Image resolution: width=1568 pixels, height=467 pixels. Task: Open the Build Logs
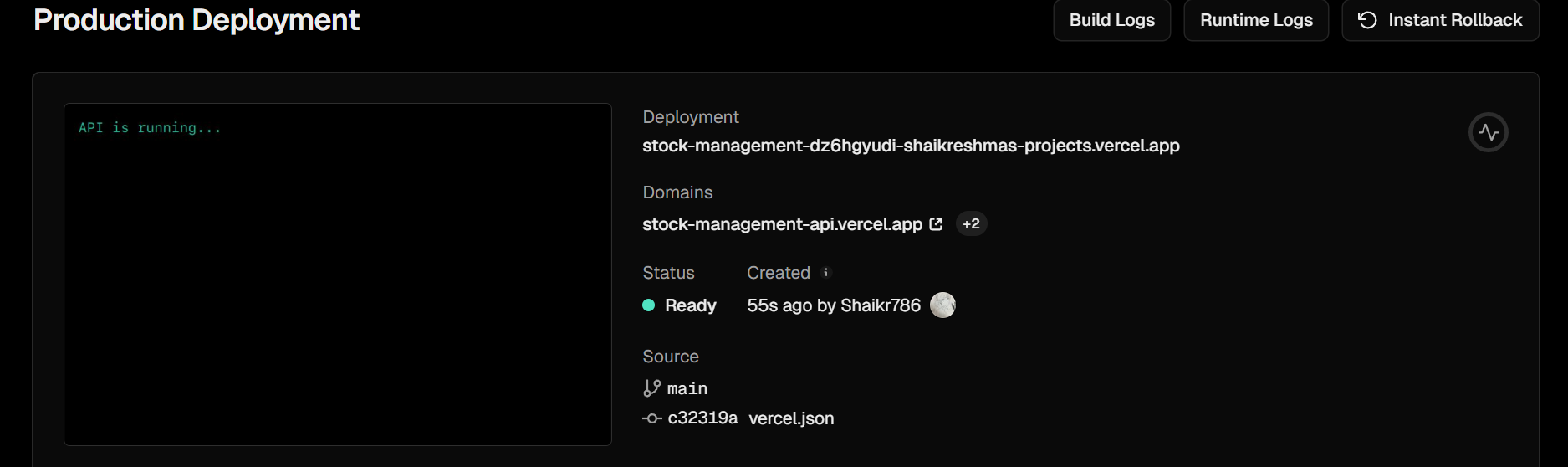click(x=1111, y=20)
